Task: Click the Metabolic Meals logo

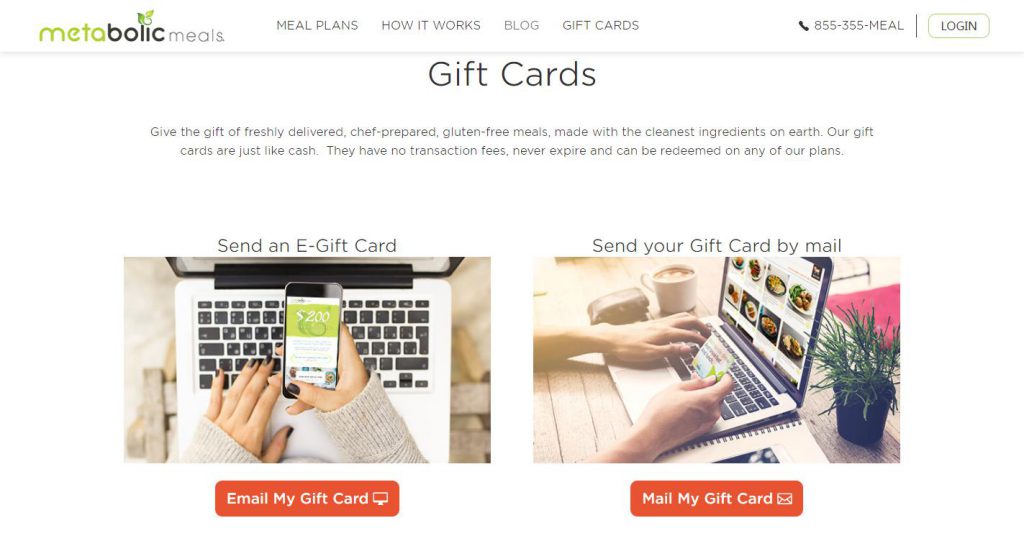Action: coord(131,27)
